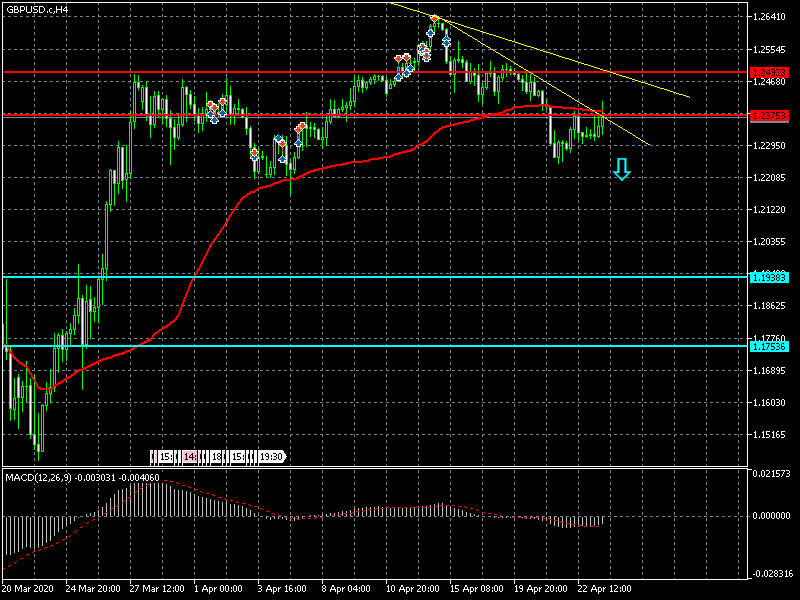Select the cyan 1.17536 level price tag

pyautogui.click(x=769, y=346)
